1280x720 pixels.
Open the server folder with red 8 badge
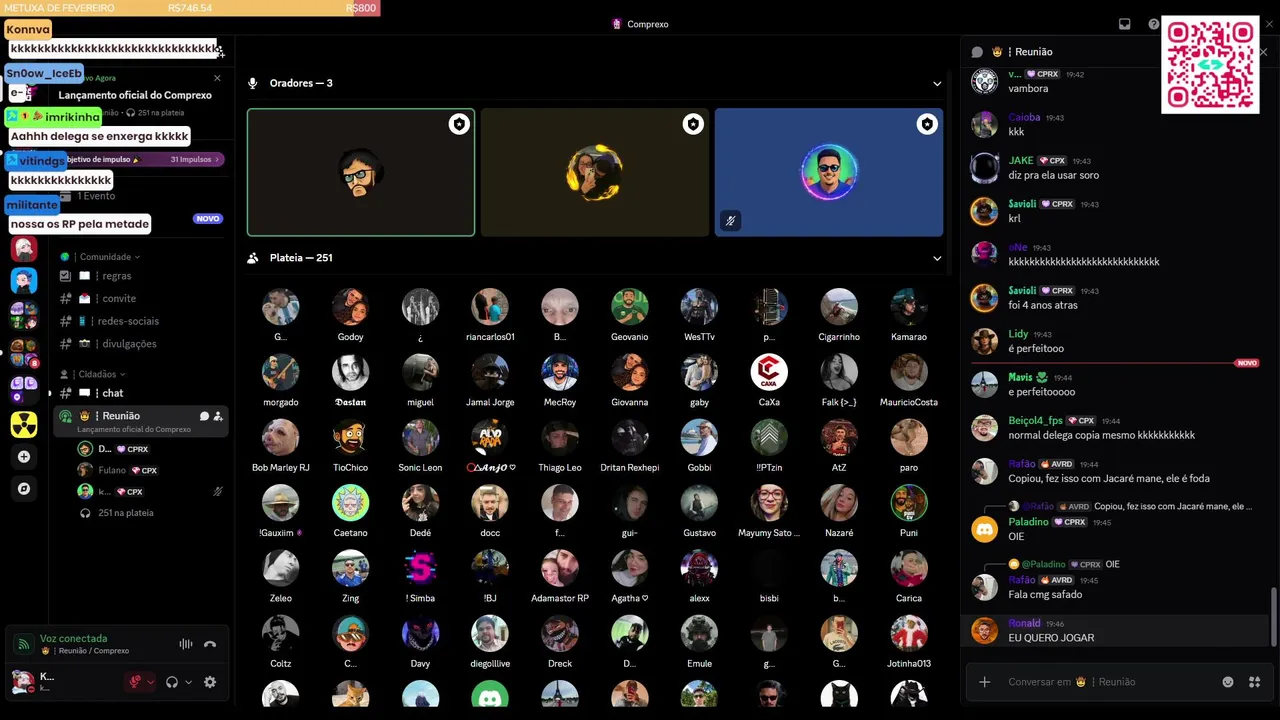pyautogui.click(x=24, y=353)
